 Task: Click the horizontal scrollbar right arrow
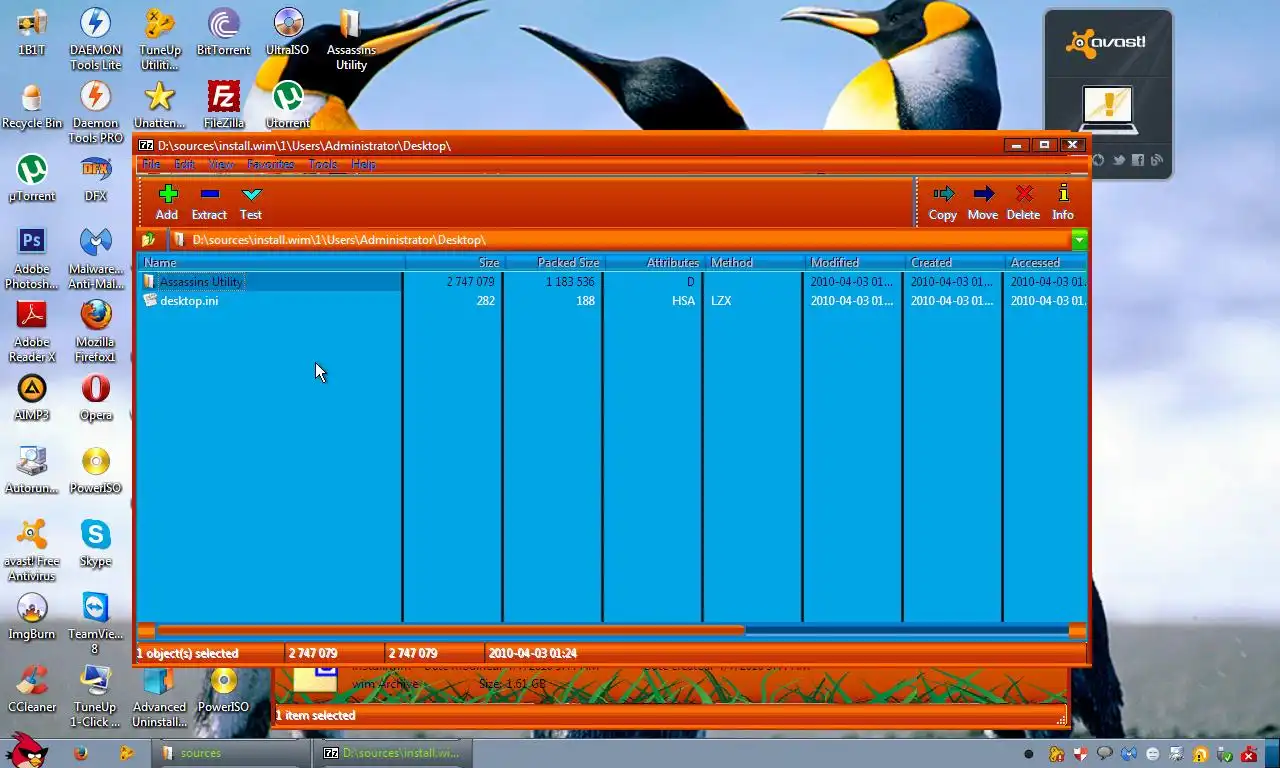[1077, 631]
